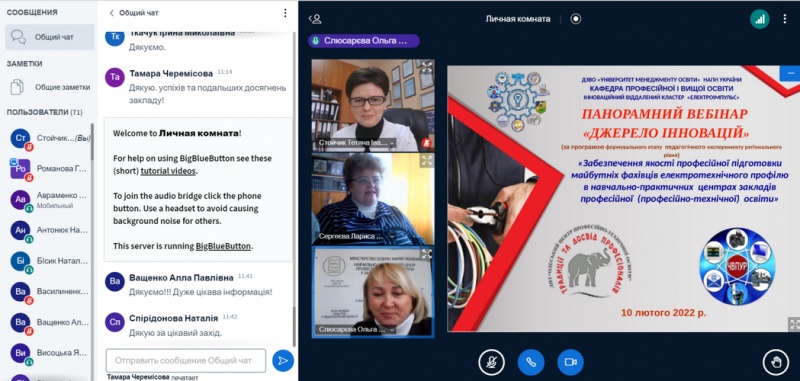Click the Ро avatar of Романова
The height and width of the screenshot is (381, 800).
click(x=20, y=169)
